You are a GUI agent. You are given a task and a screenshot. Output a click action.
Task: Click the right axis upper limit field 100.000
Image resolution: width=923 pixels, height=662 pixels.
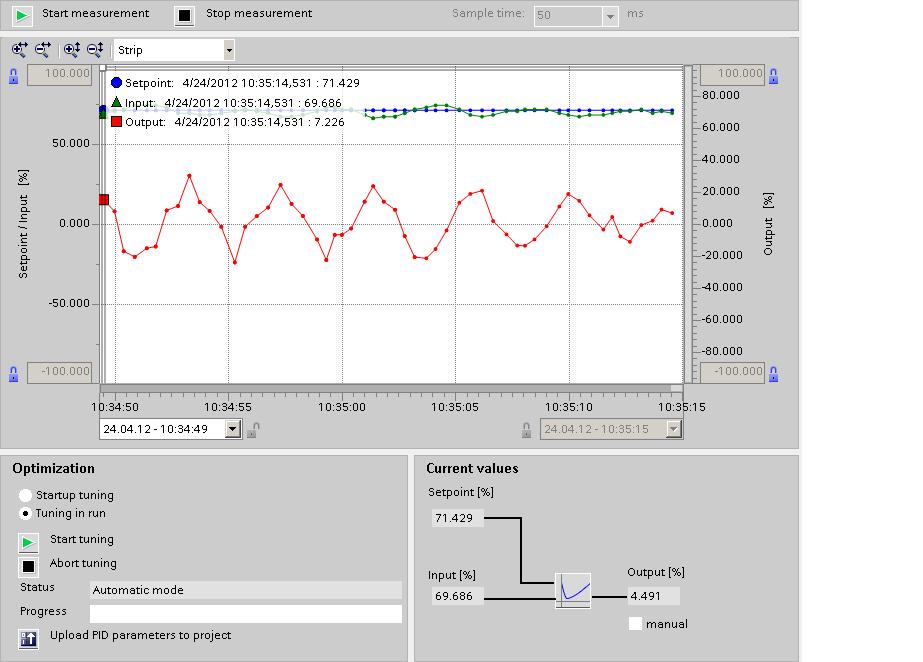[x=732, y=74]
